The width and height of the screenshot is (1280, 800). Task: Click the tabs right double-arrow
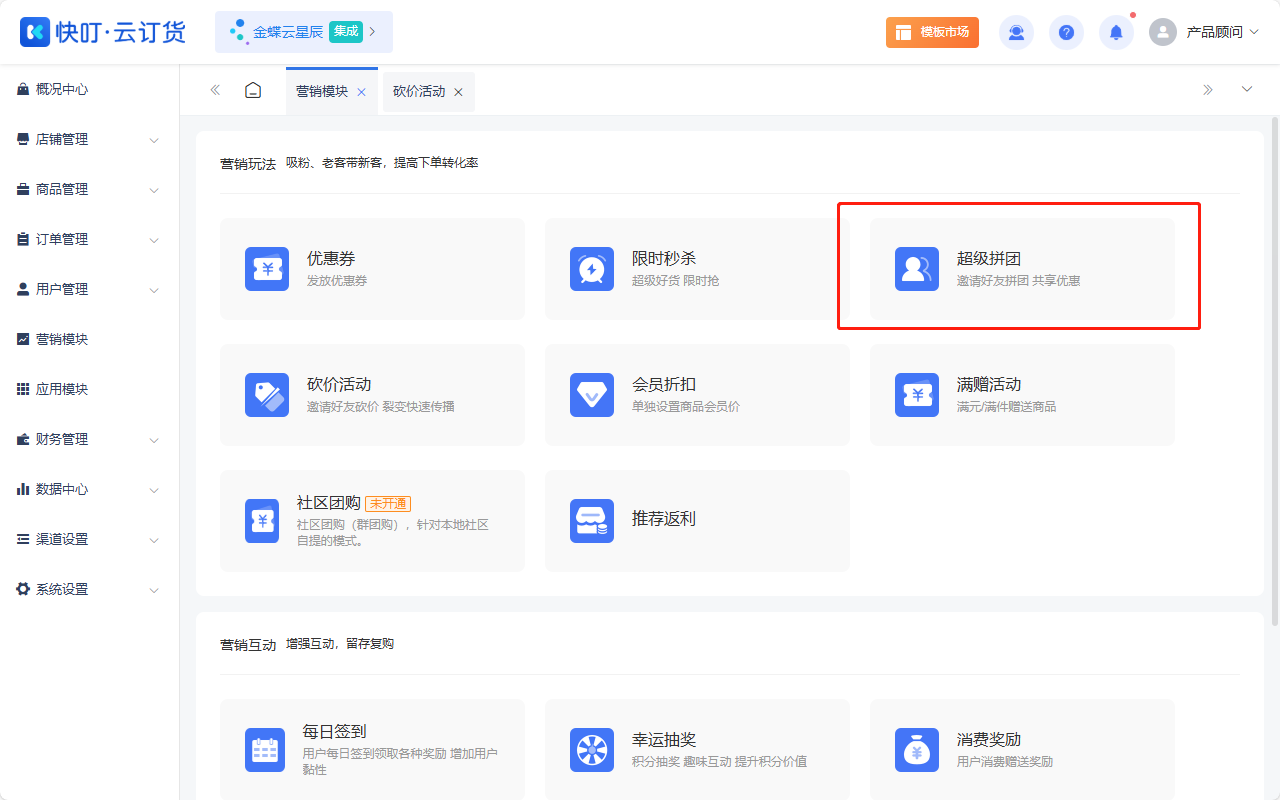coord(1208,90)
